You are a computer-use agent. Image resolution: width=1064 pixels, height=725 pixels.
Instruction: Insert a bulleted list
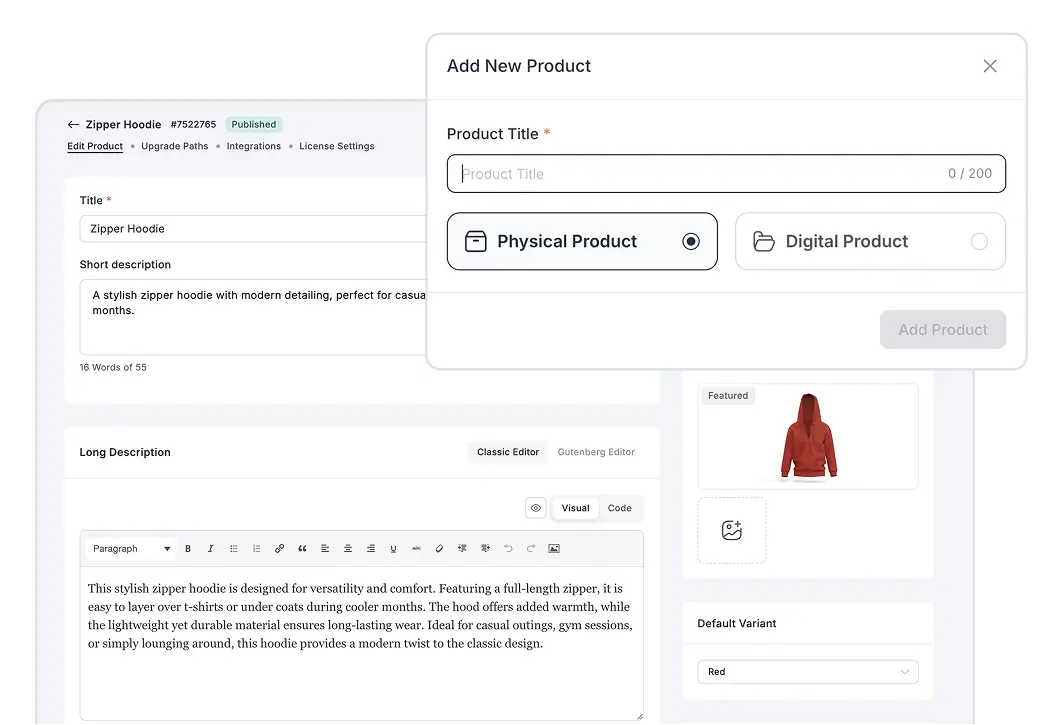[234, 548]
